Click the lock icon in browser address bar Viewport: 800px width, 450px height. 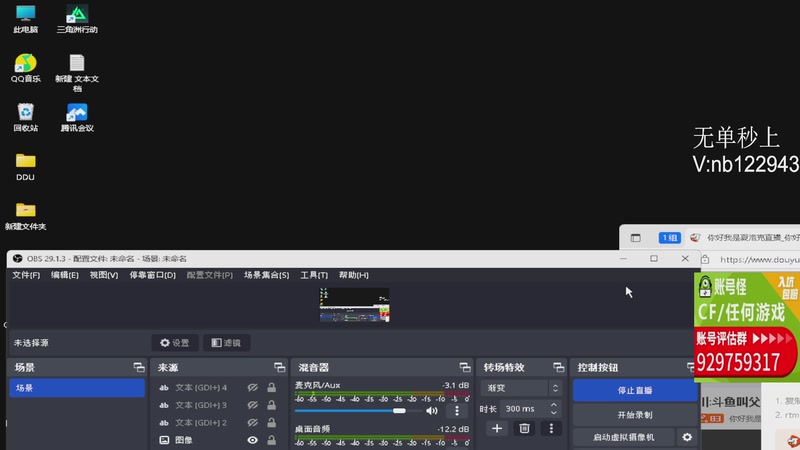pos(705,260)
